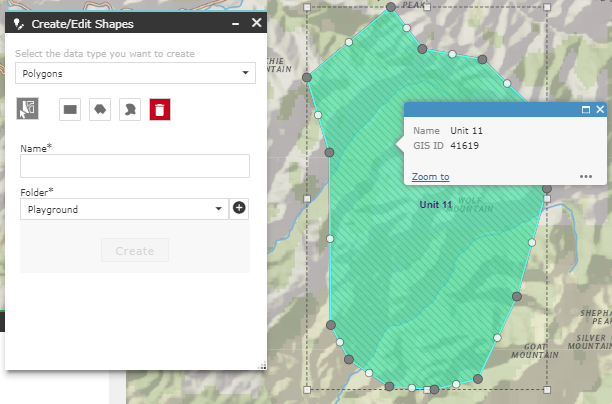Choose the polygon drawing tool
The image size is (612, 404).
[100, 109]
